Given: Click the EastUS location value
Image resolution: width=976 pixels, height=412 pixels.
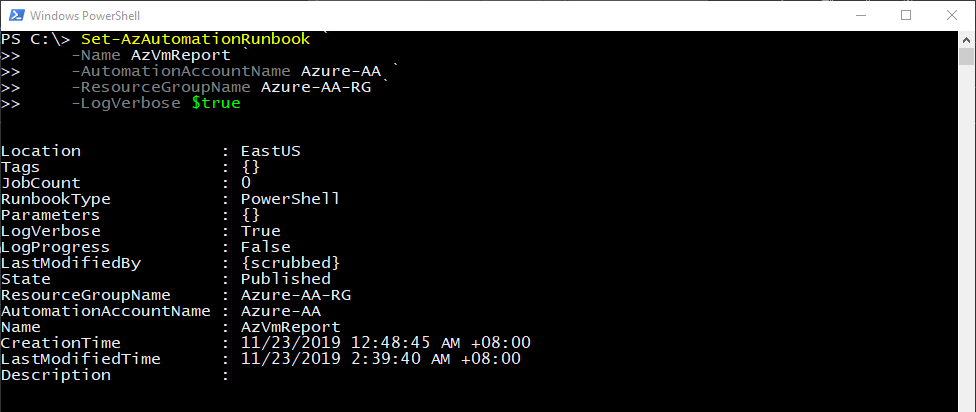Looking at the screenshot, I should 270,151.
